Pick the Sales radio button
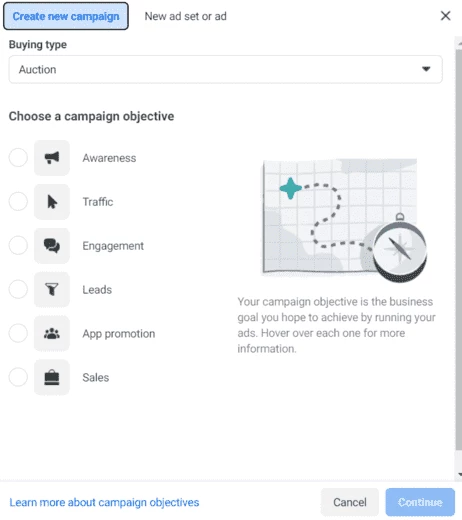This screenshot has height=520, width=462. (18, 377)
